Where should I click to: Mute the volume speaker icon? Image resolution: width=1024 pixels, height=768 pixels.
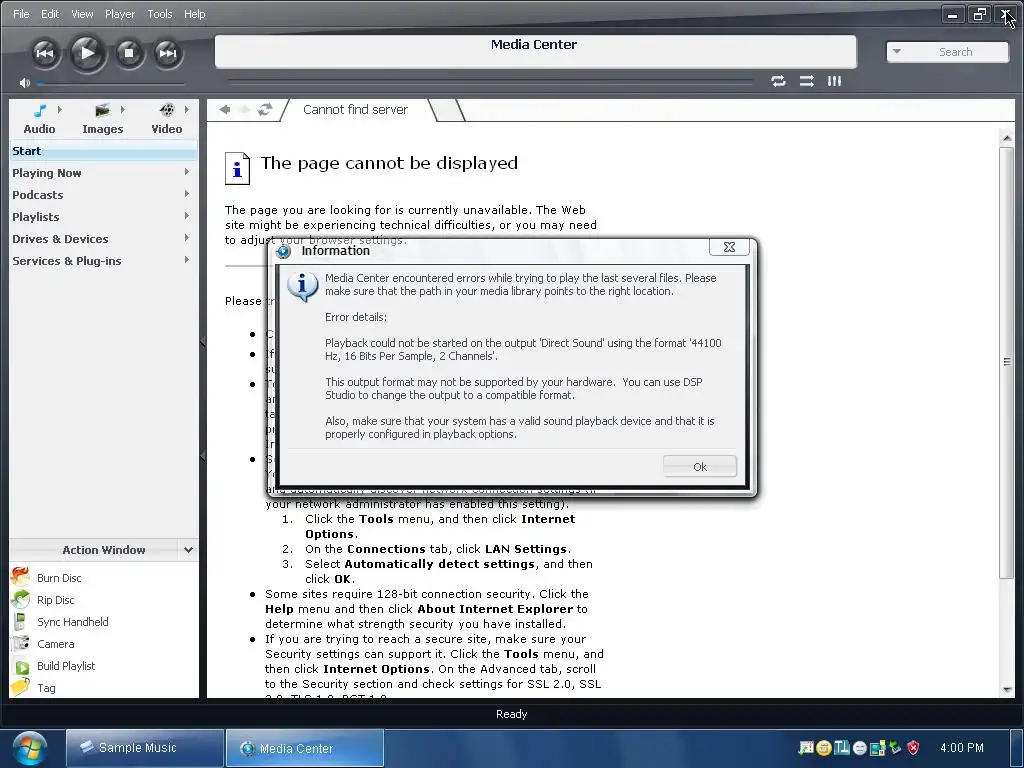coord(25,83)
